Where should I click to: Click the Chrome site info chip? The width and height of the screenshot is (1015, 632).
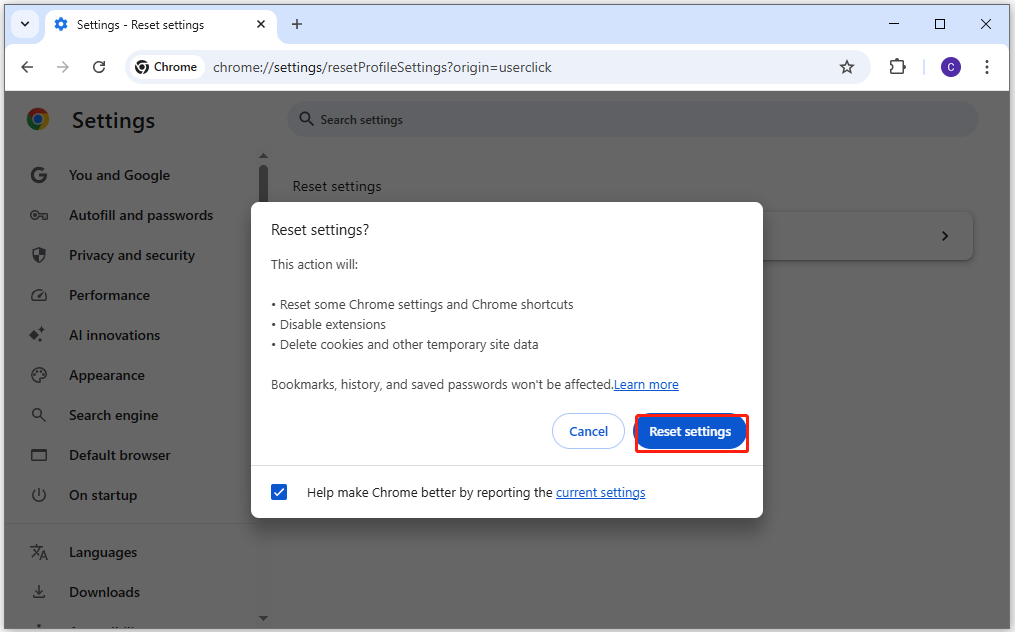166,67
